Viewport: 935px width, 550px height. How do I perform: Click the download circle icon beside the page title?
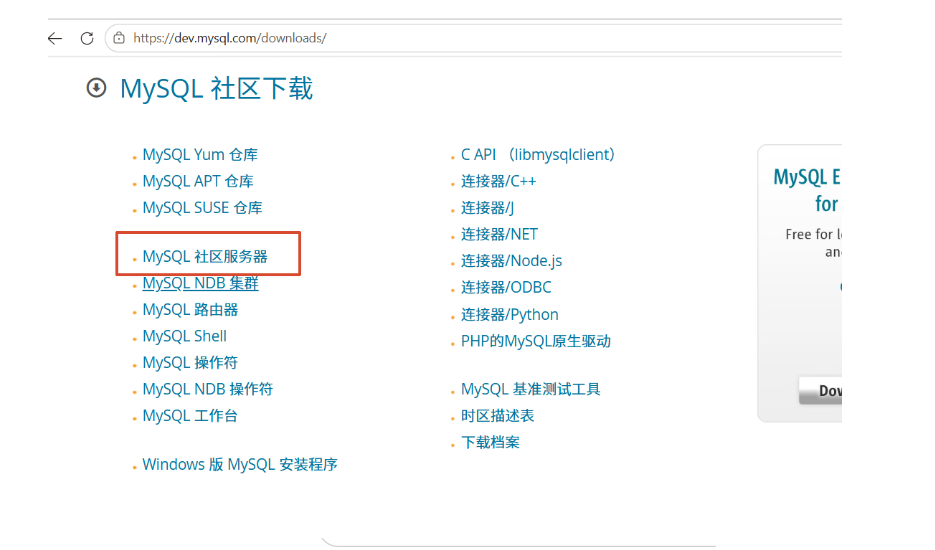coord(96,88)
